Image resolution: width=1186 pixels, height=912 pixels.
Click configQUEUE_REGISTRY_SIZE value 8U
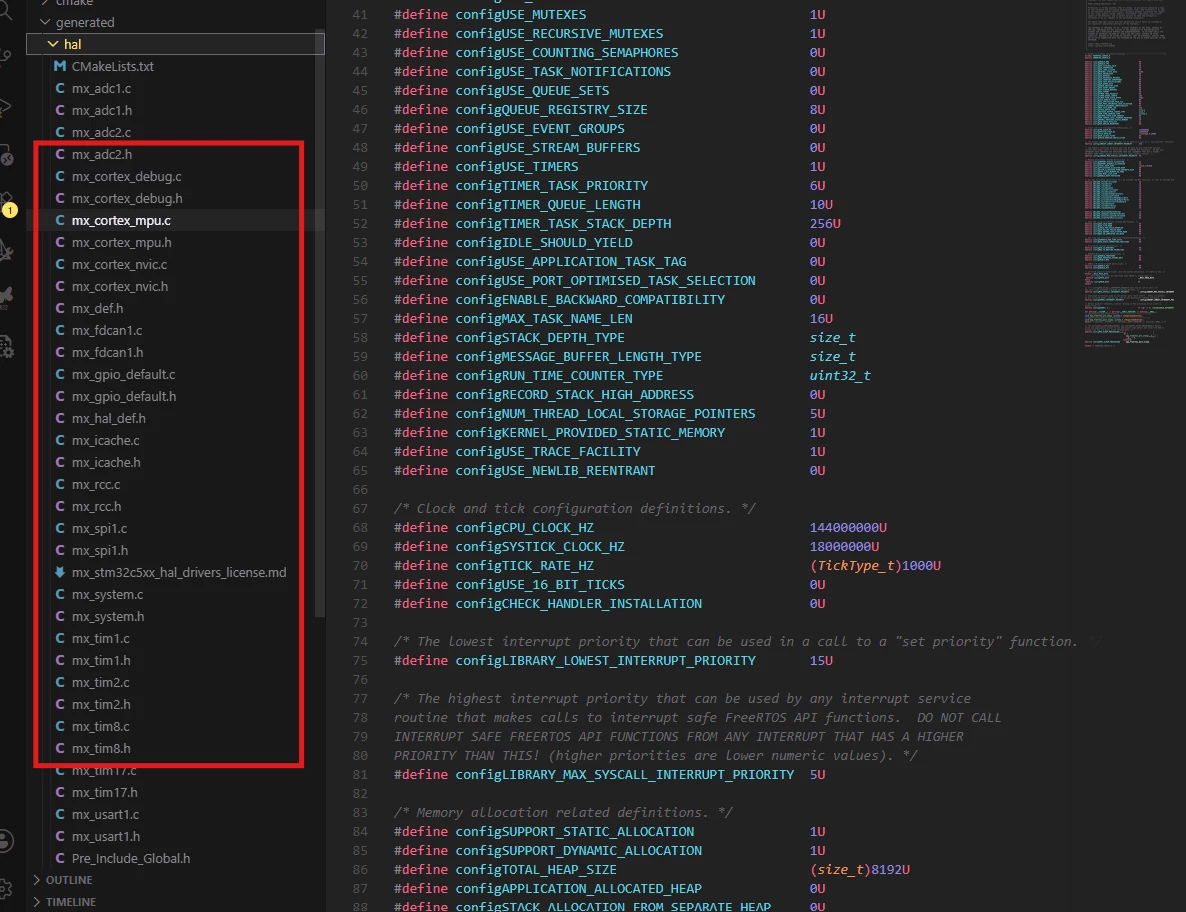[817, 110]
